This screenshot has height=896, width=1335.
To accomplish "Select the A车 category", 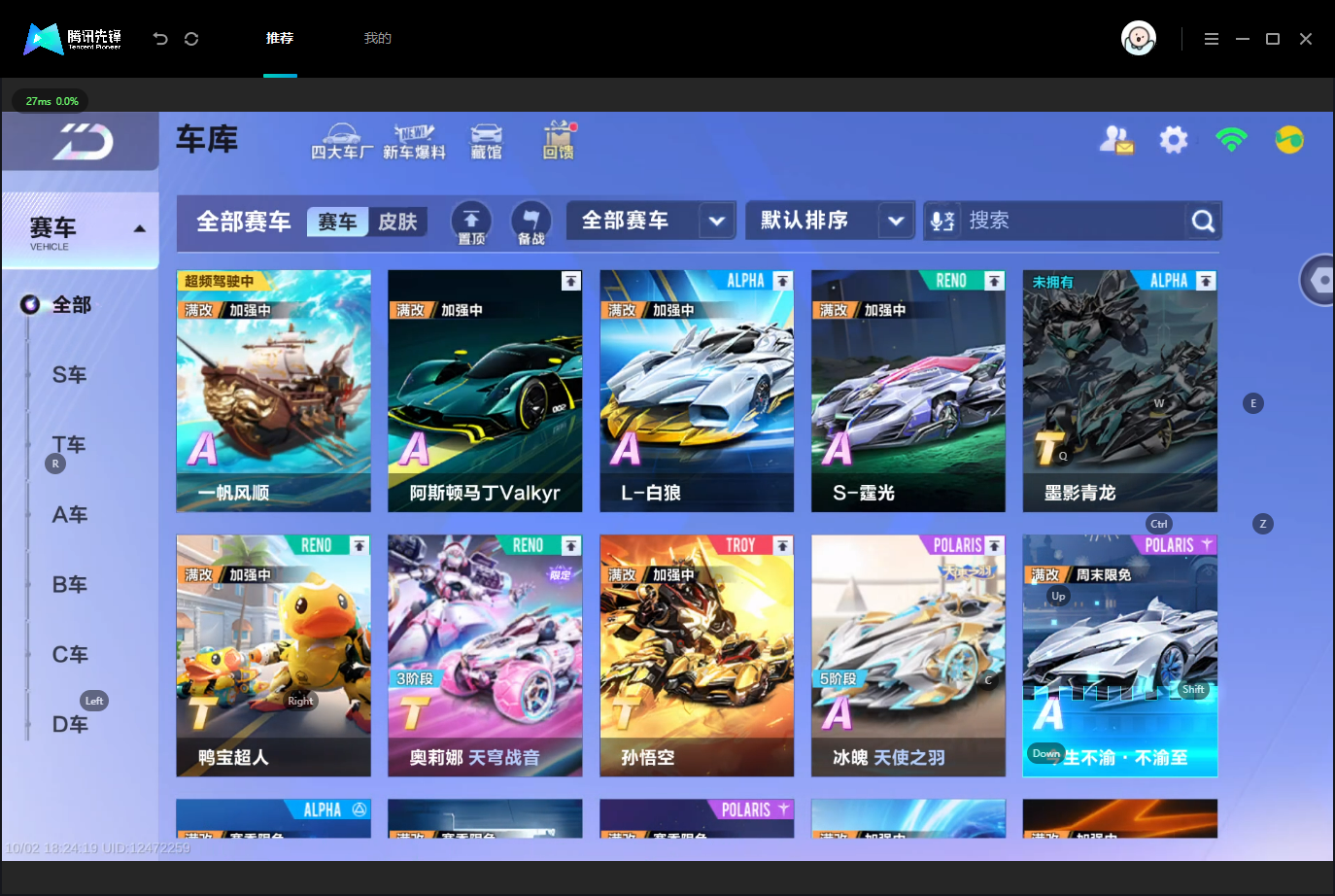I will [70, 515].
